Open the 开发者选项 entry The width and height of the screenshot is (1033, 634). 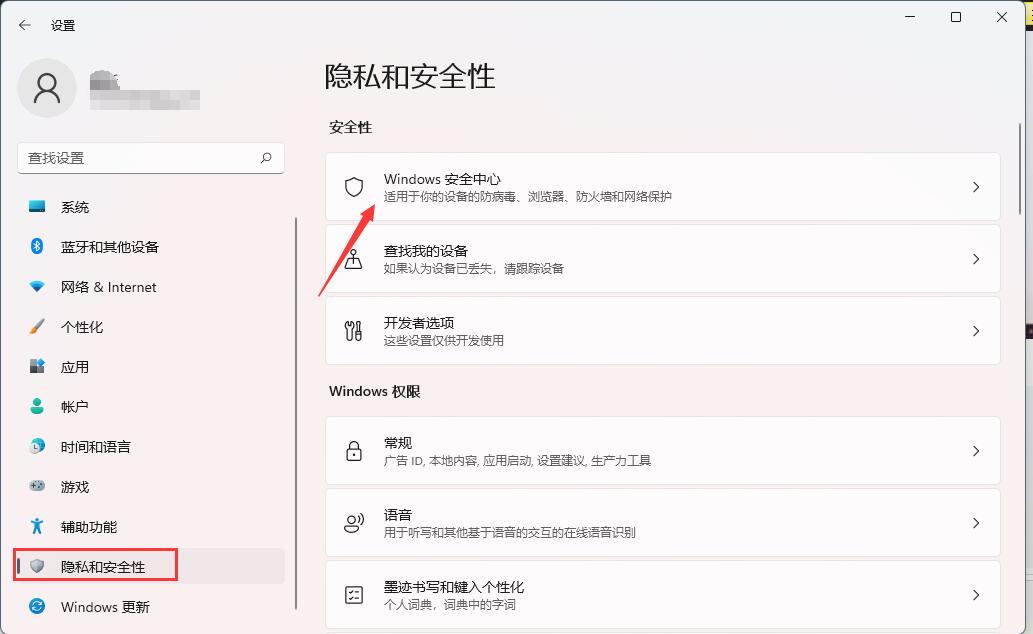click(663, 331)
